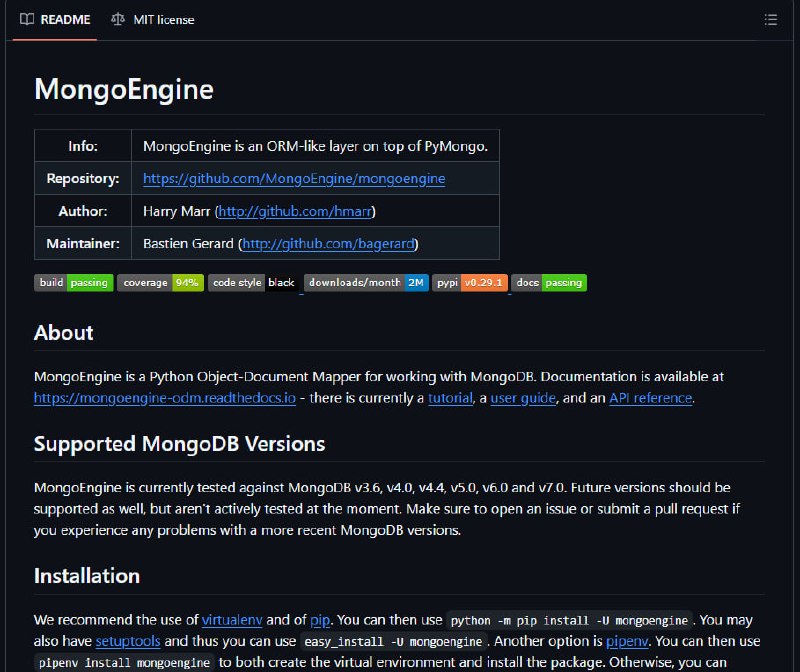The height and width of the screenshot is (672, 800).
Task: Click the code style black badge
Action: click(254, 283)
